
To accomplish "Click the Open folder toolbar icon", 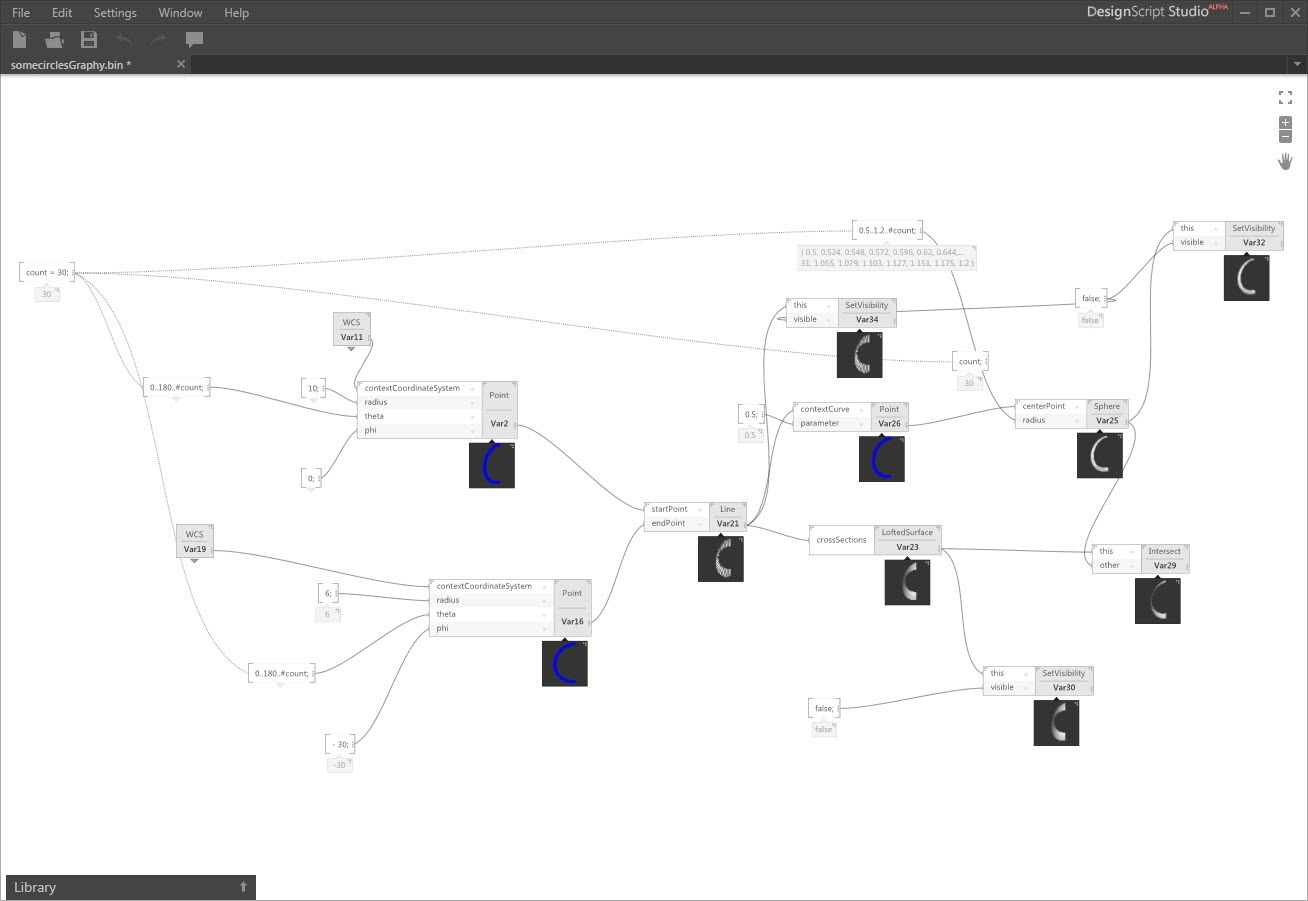I will [54, 39].
